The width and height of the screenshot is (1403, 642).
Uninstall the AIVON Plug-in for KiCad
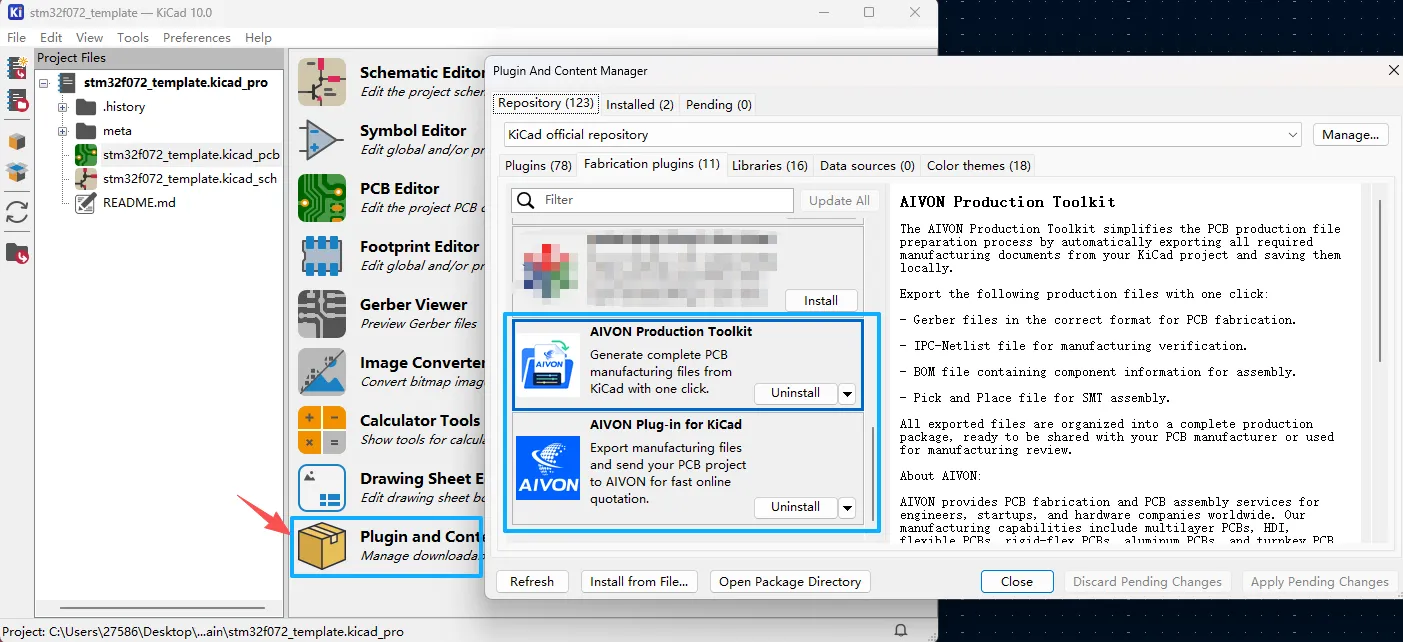(795, 507)
